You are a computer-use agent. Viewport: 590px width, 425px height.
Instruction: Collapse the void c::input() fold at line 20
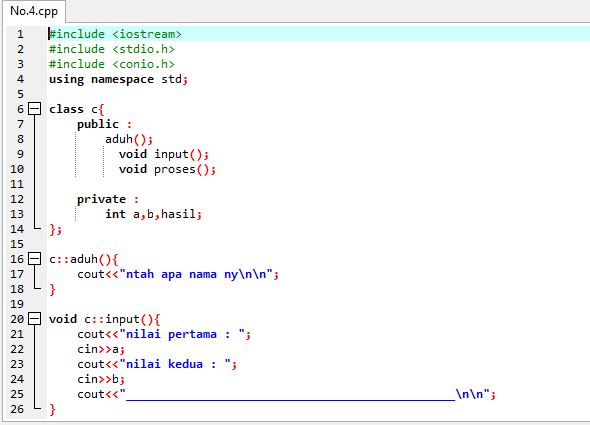[x=35, y=319]
